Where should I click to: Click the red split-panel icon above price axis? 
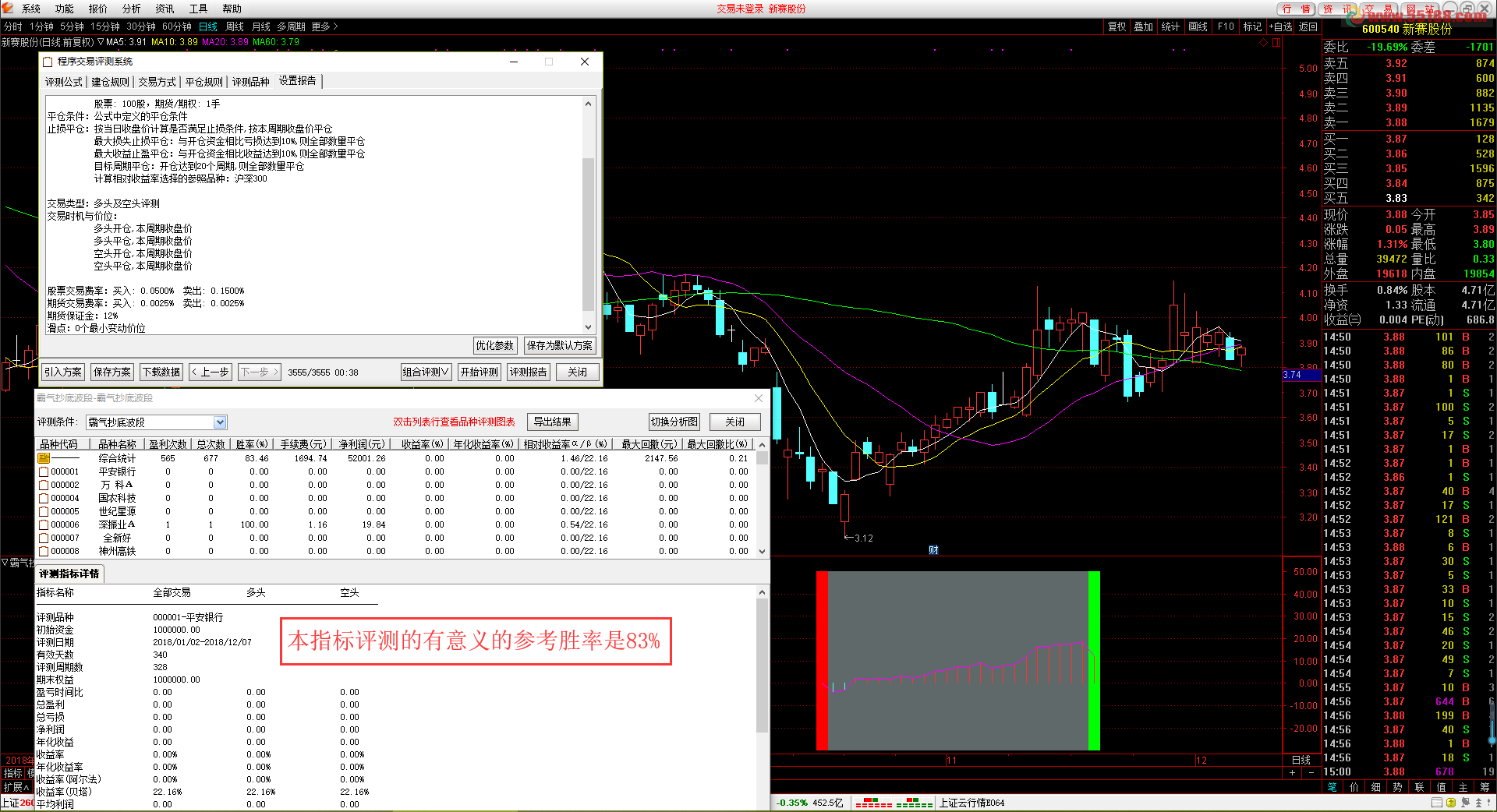click(x=1276, y=43)
